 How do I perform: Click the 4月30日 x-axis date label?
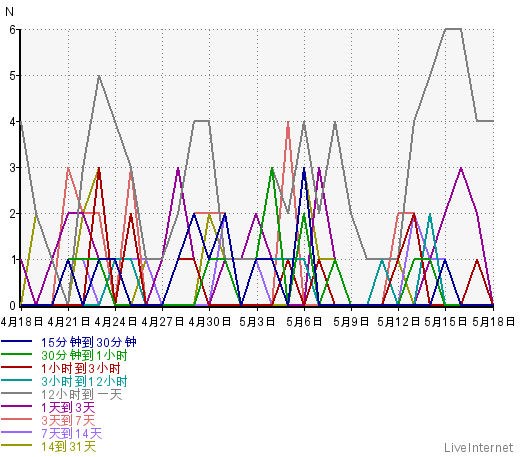(x=210, y=322)
